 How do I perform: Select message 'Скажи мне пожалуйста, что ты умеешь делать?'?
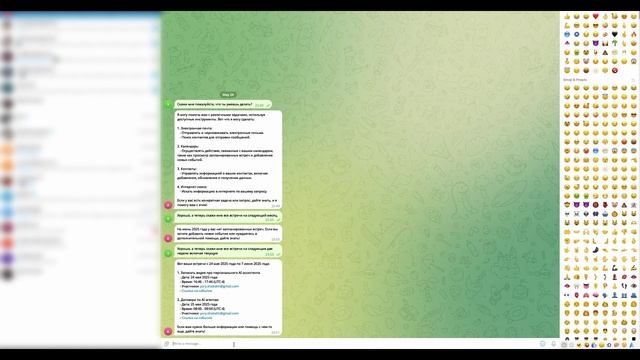coord(223,104)
